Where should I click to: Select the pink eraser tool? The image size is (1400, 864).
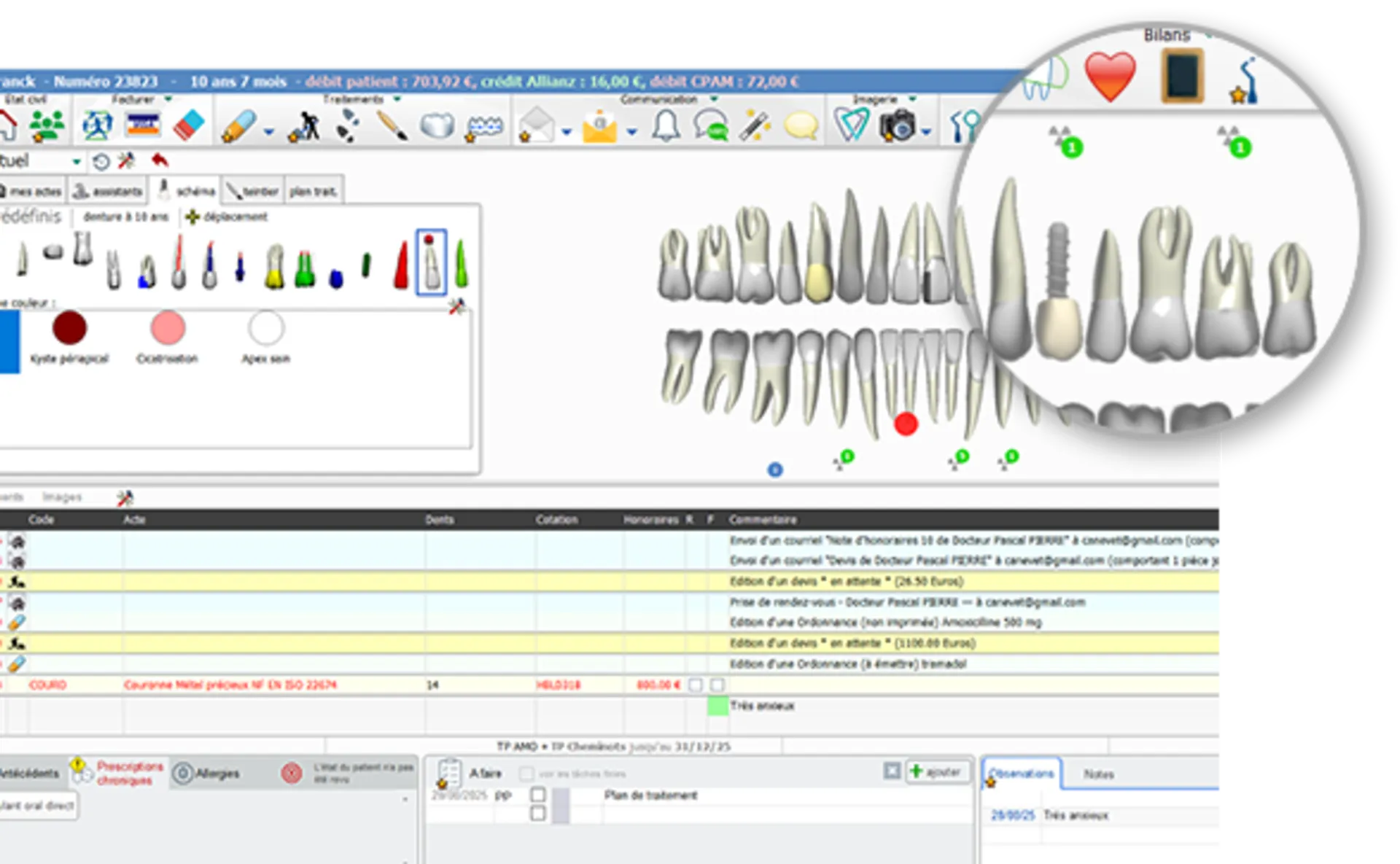click(190, 125)
